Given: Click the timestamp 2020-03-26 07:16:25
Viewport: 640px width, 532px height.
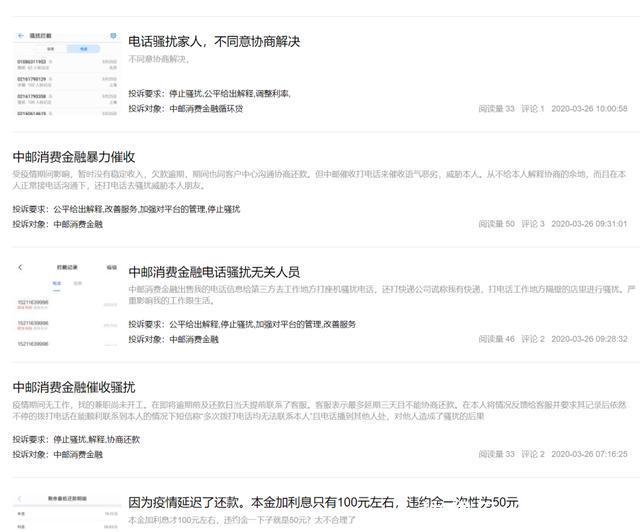Looking at the screenshot, I should pyautogui.click(x=589, y=454).
